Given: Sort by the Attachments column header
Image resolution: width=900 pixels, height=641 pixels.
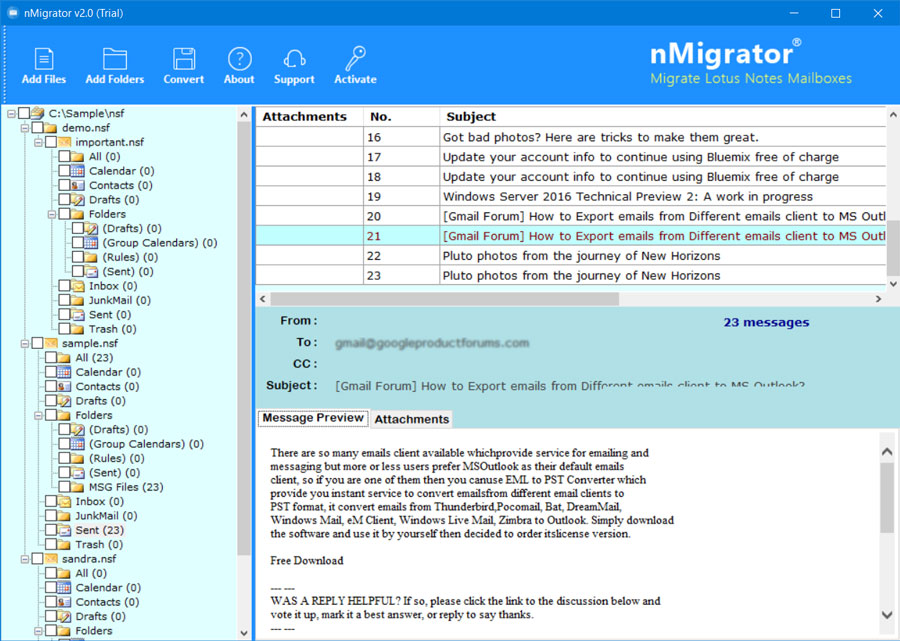Looking at the screenshot, I should click(x=309, y=116).
